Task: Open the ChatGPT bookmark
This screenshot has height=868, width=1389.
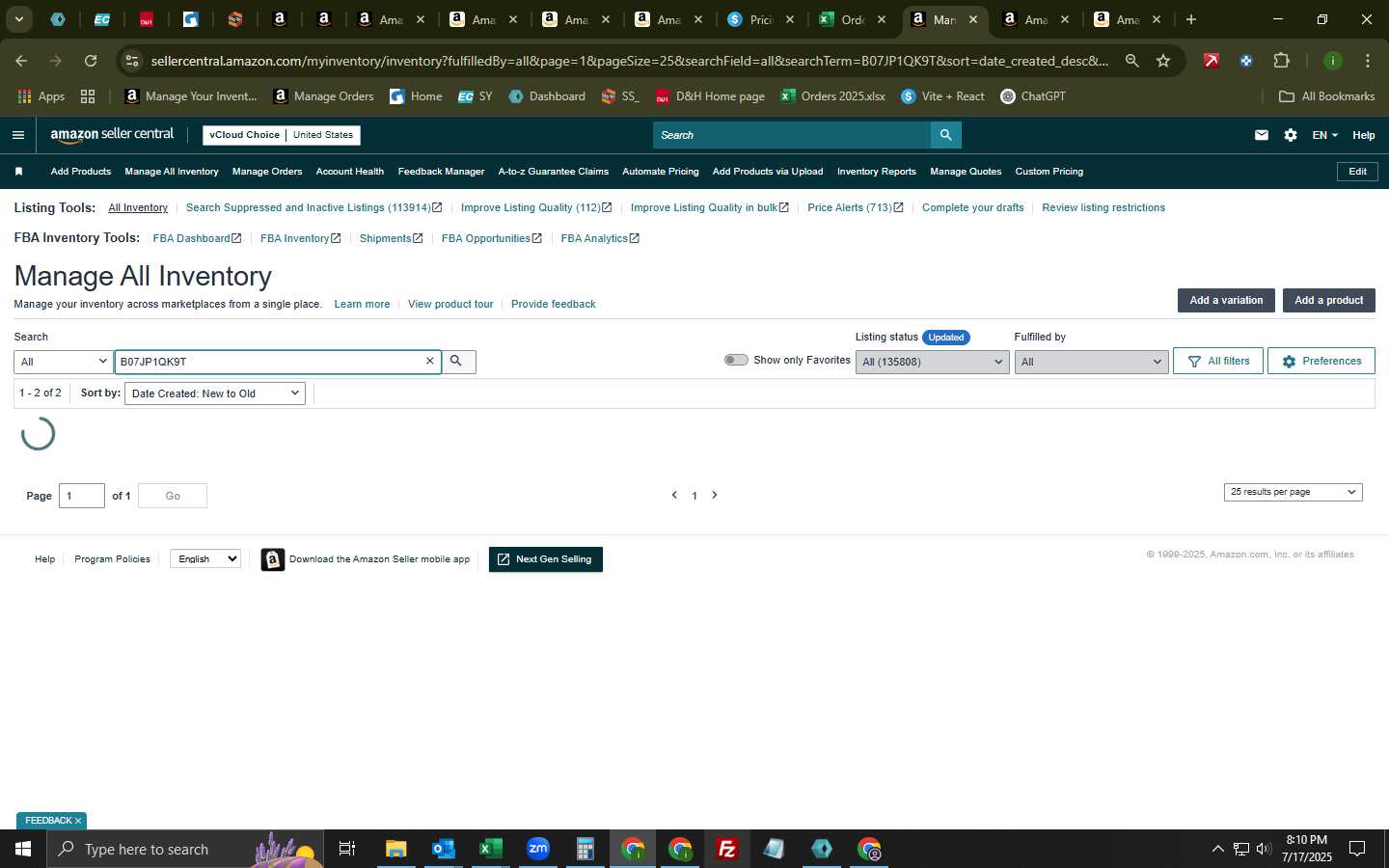Action: point(1032,96)
